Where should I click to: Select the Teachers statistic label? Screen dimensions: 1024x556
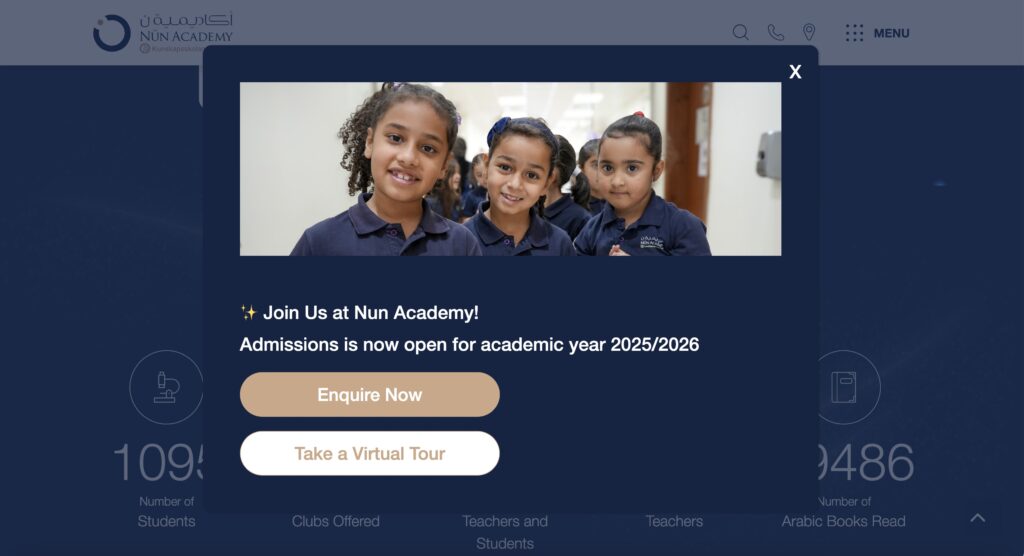click(674, 521)
